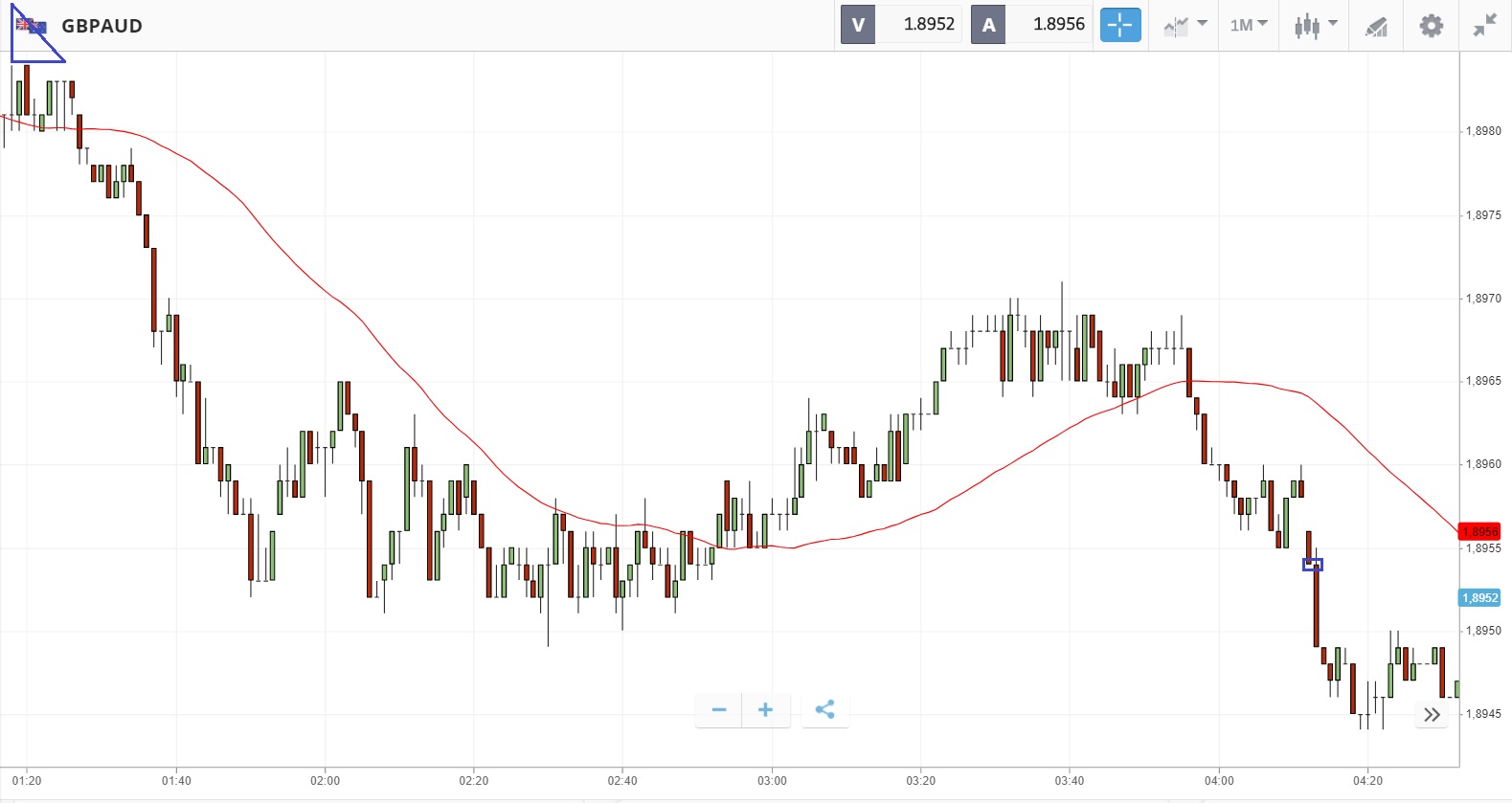Click the collapse chart arrows icon
The height and width of the screenshot is (803, 1512).
[x=1484, y=25]
